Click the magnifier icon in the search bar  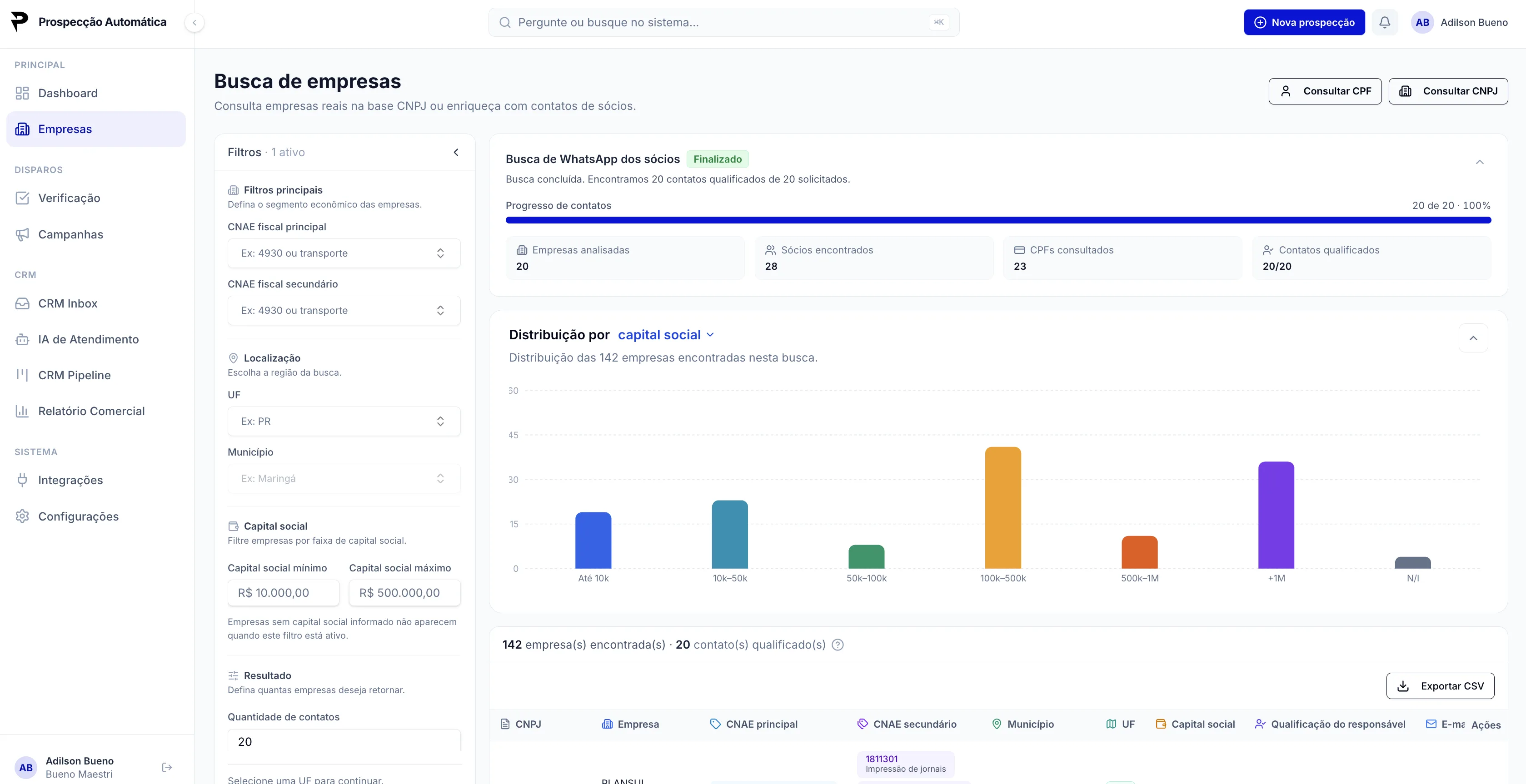pyautogui.click(x=505, y=23)
